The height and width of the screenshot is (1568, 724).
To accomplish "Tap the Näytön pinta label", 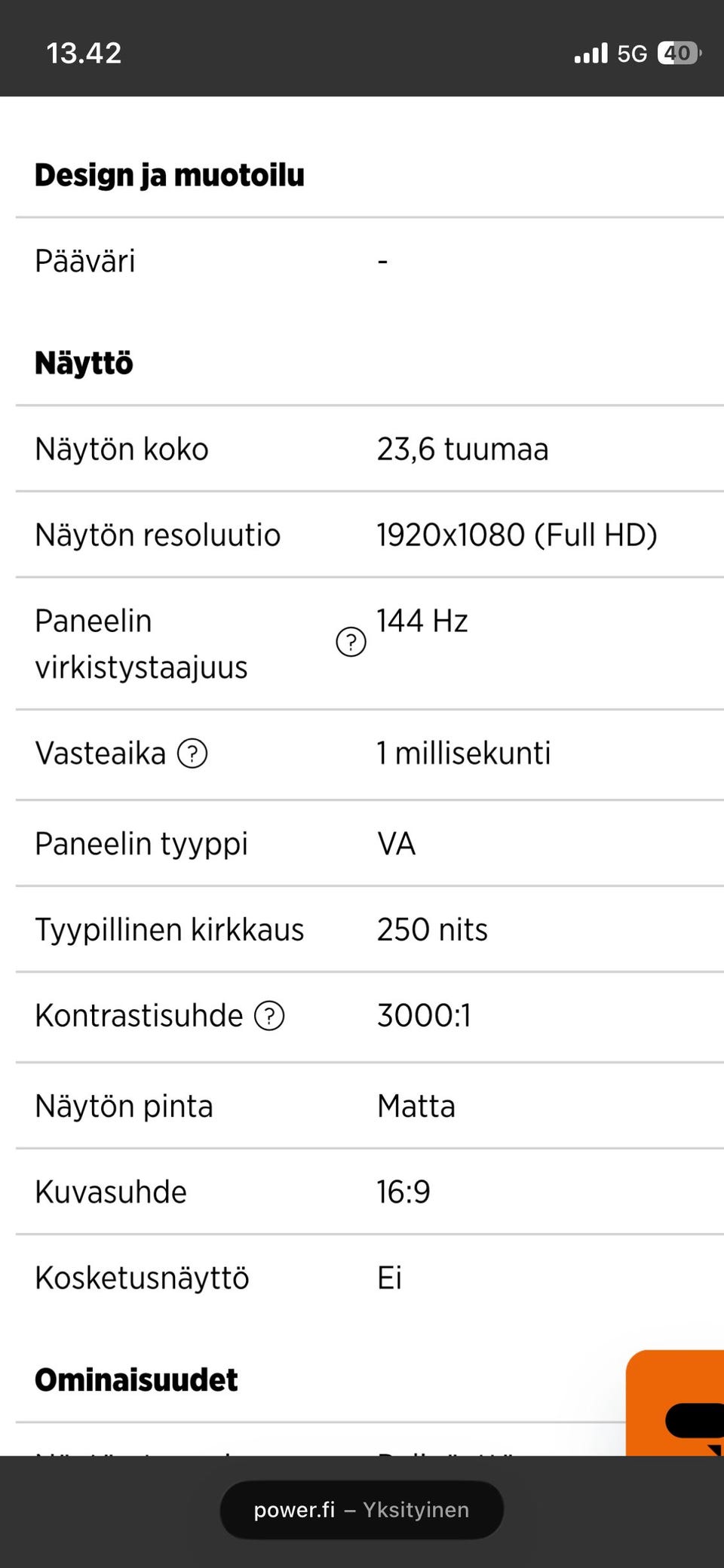I will (x=124, y=1106).
